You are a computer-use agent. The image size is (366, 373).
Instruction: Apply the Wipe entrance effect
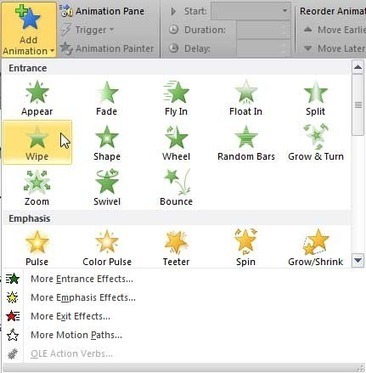coord(37,142)
